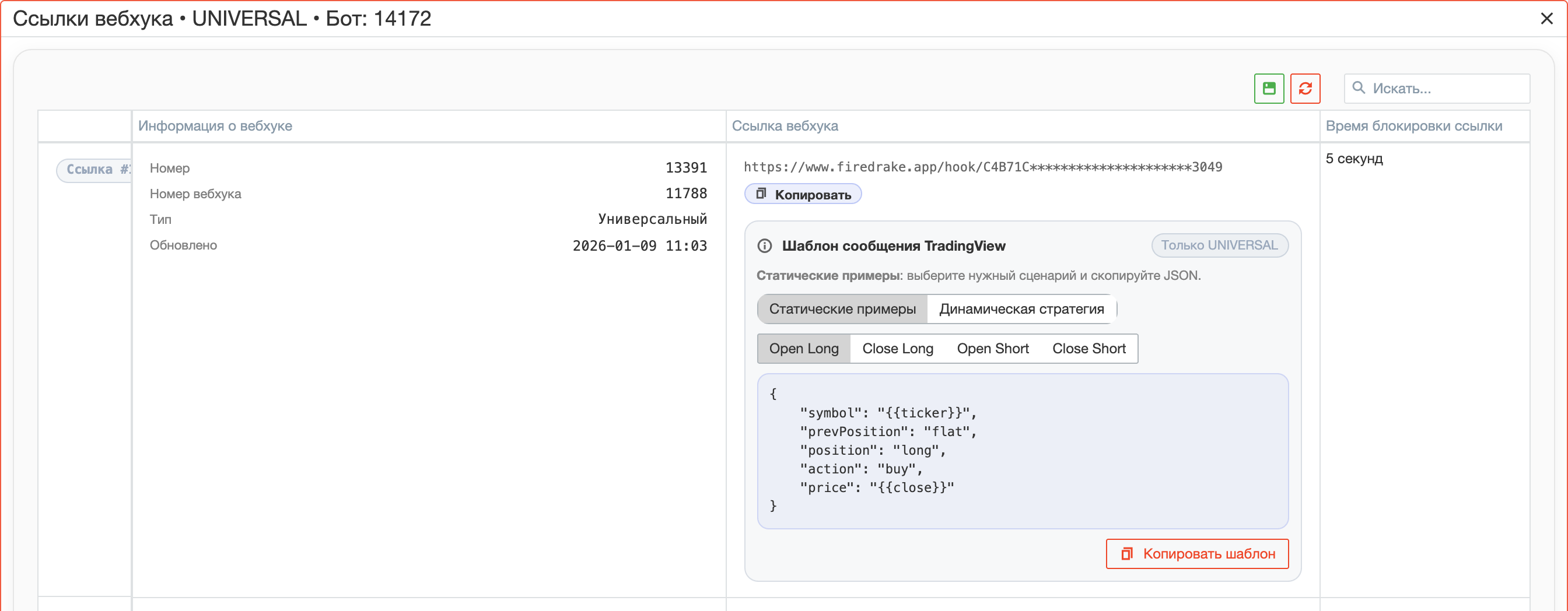This screenshot has width=1568, height=611.
Task: Click the firedrake.app webhook URL text
Action: (982, 167)
